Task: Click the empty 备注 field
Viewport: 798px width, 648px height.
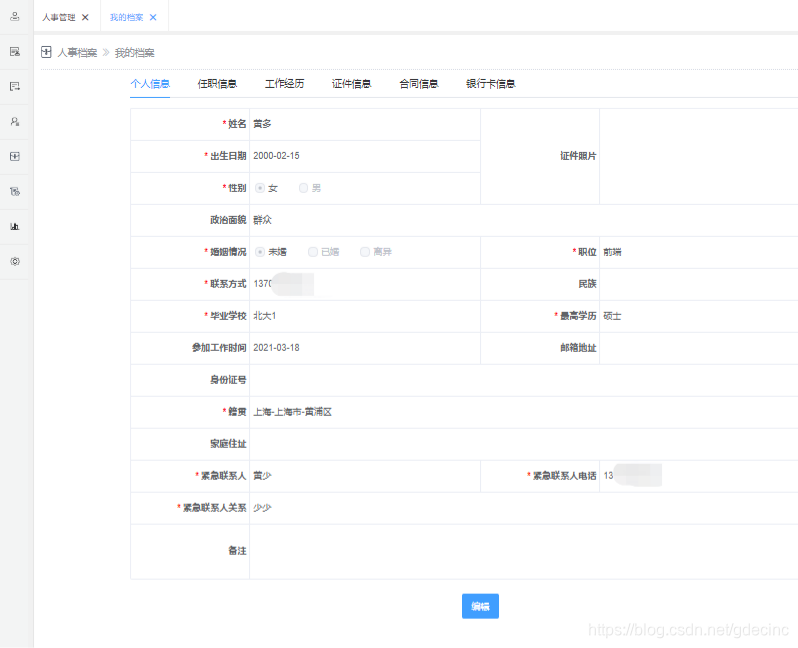Action: click(524, 552)
